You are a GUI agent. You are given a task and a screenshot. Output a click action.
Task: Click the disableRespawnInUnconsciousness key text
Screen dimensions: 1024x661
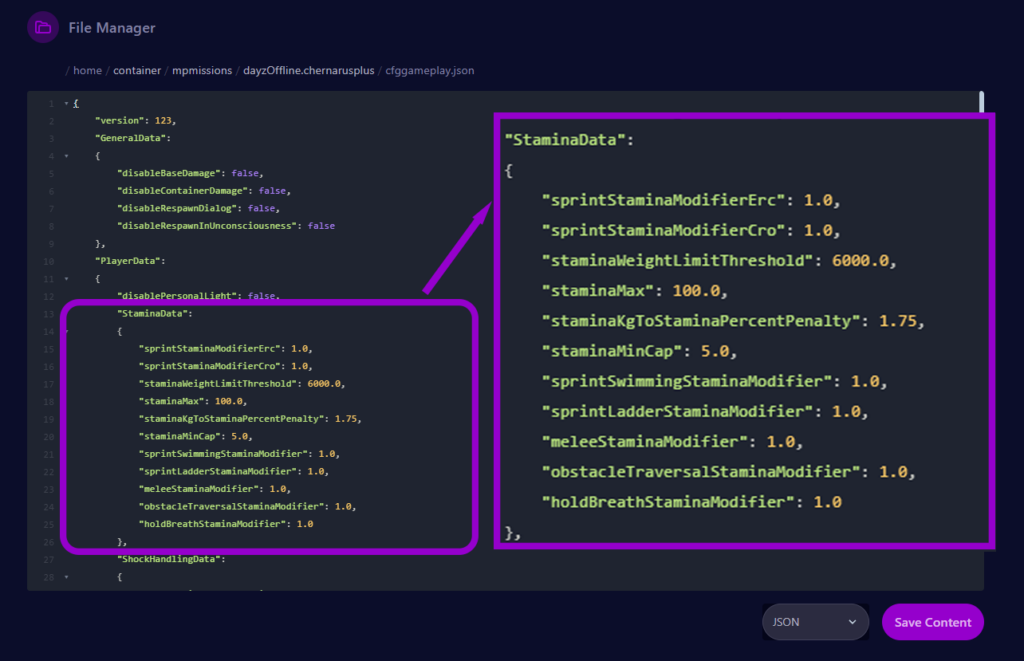(208, 226)
